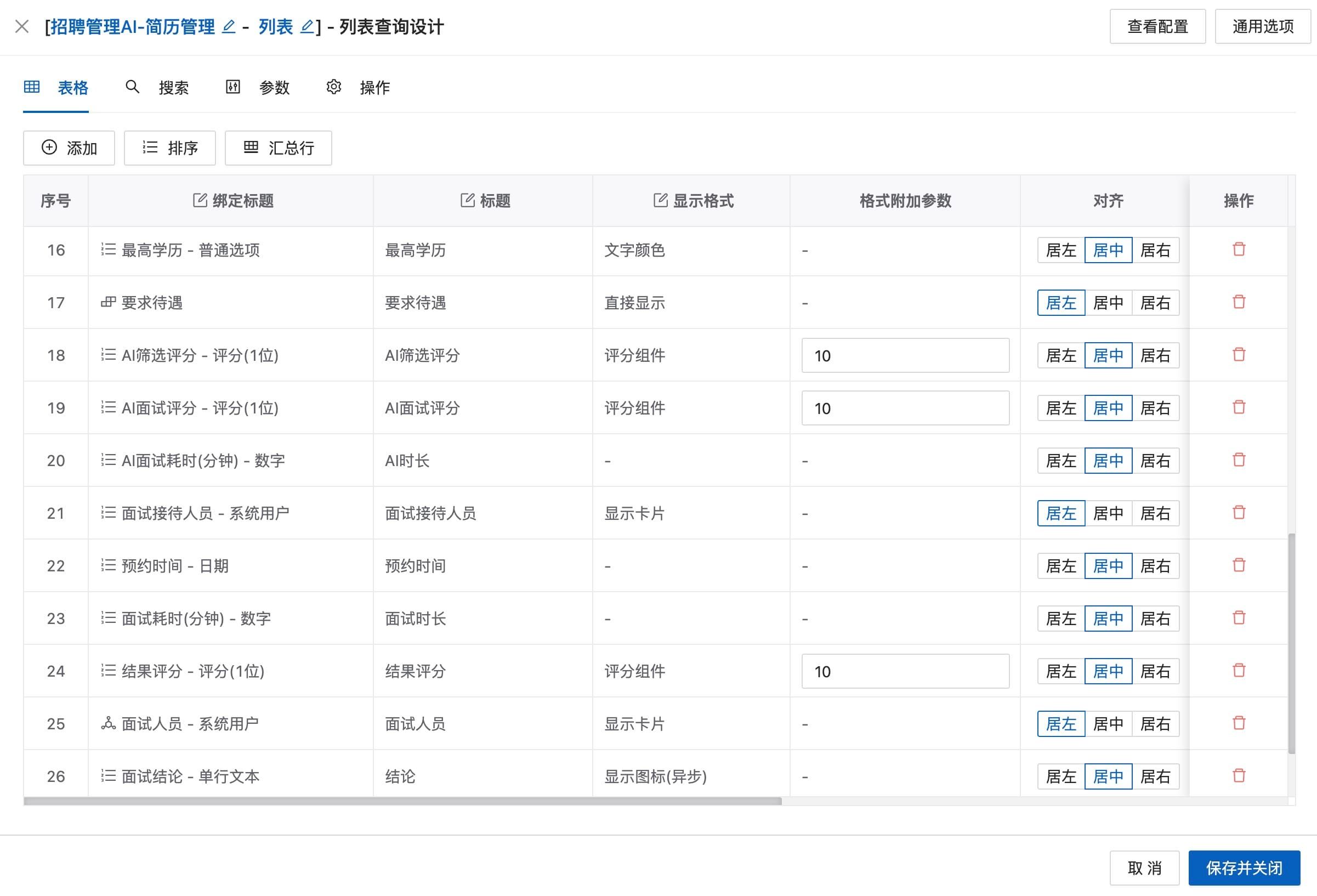Delete row 19 AI面试评分 with trash icon
1317x896 pixels.
tap(1239, 407)
